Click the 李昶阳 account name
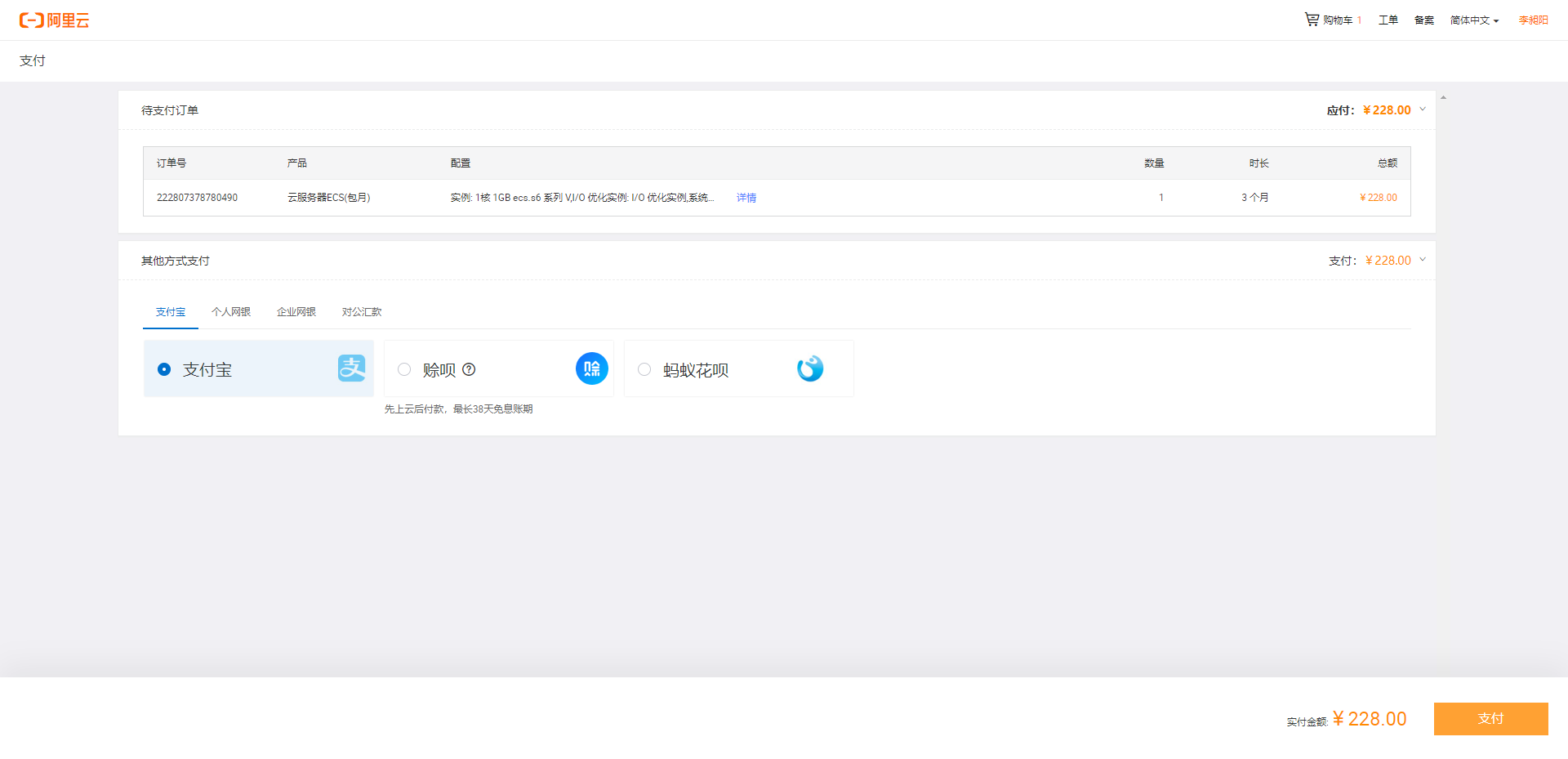 (x=1534, y=20)
